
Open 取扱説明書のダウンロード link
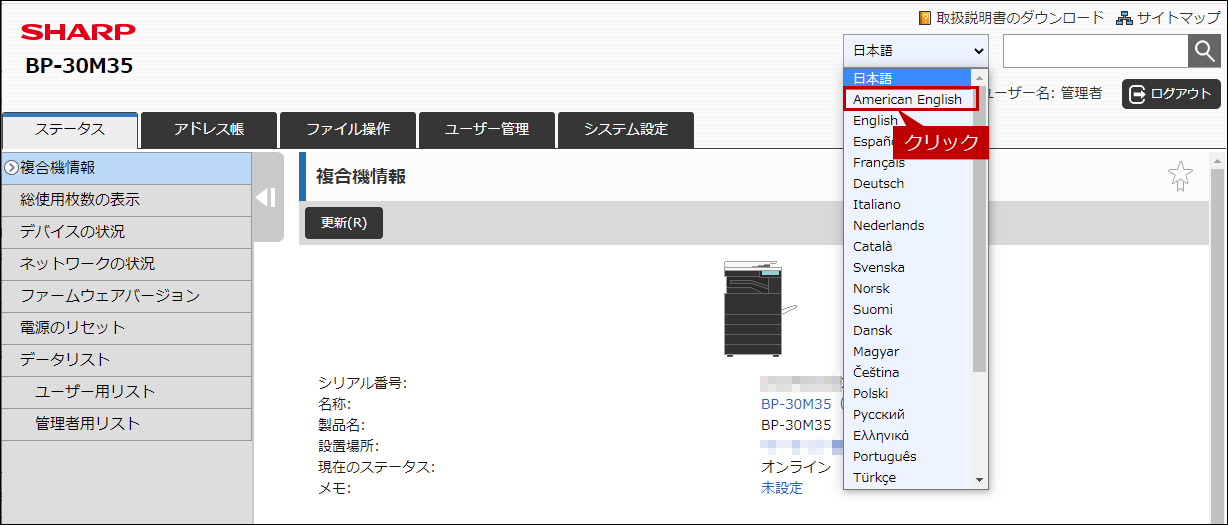[x=1020, y=17]
